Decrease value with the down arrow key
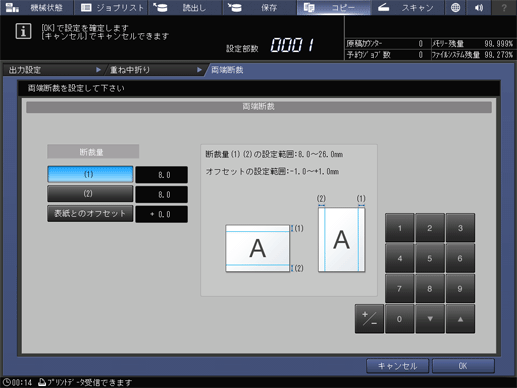517x388 pixels. click(430, 319)
